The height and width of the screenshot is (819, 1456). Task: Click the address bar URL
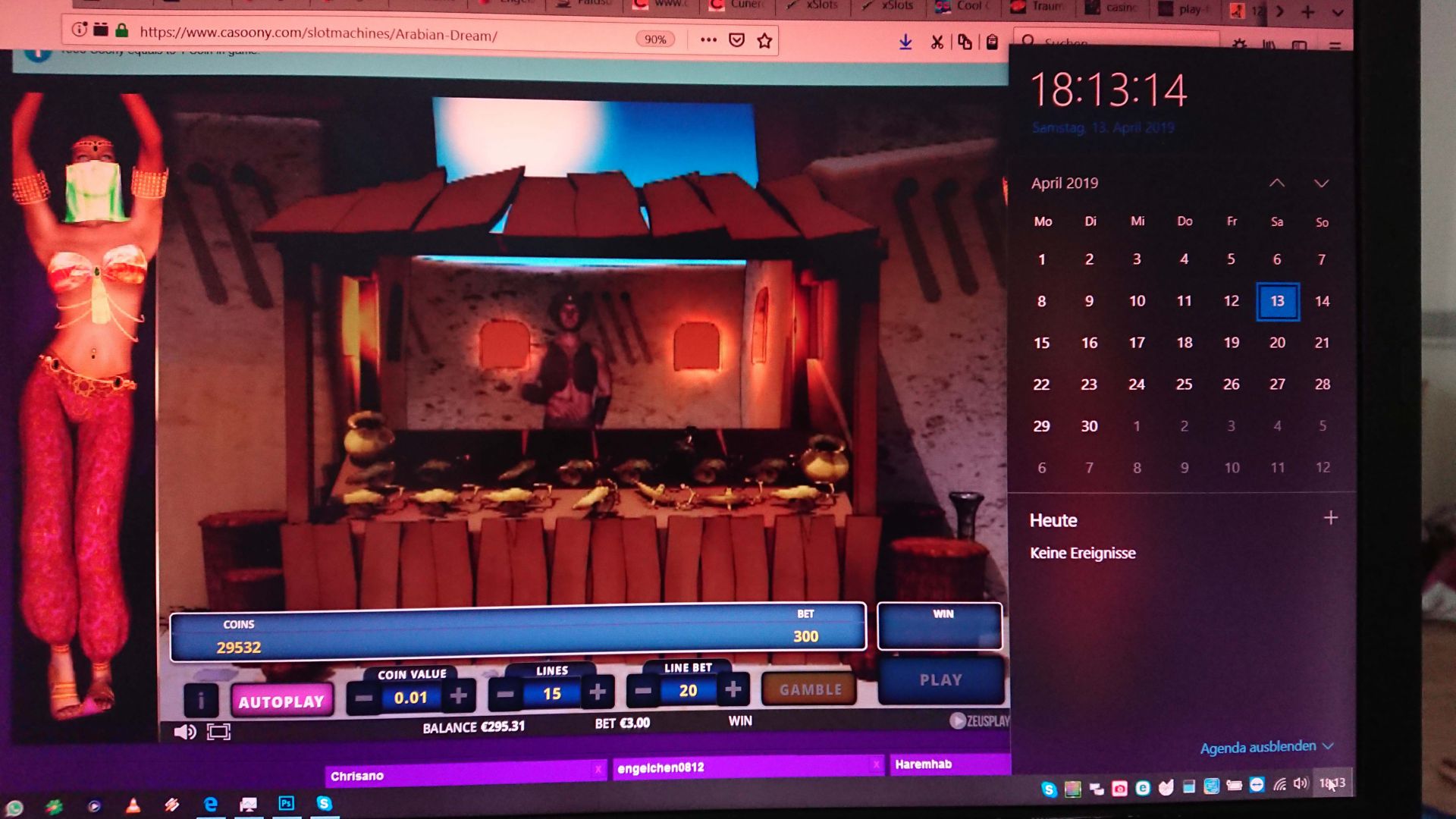[x=318, y=34]
